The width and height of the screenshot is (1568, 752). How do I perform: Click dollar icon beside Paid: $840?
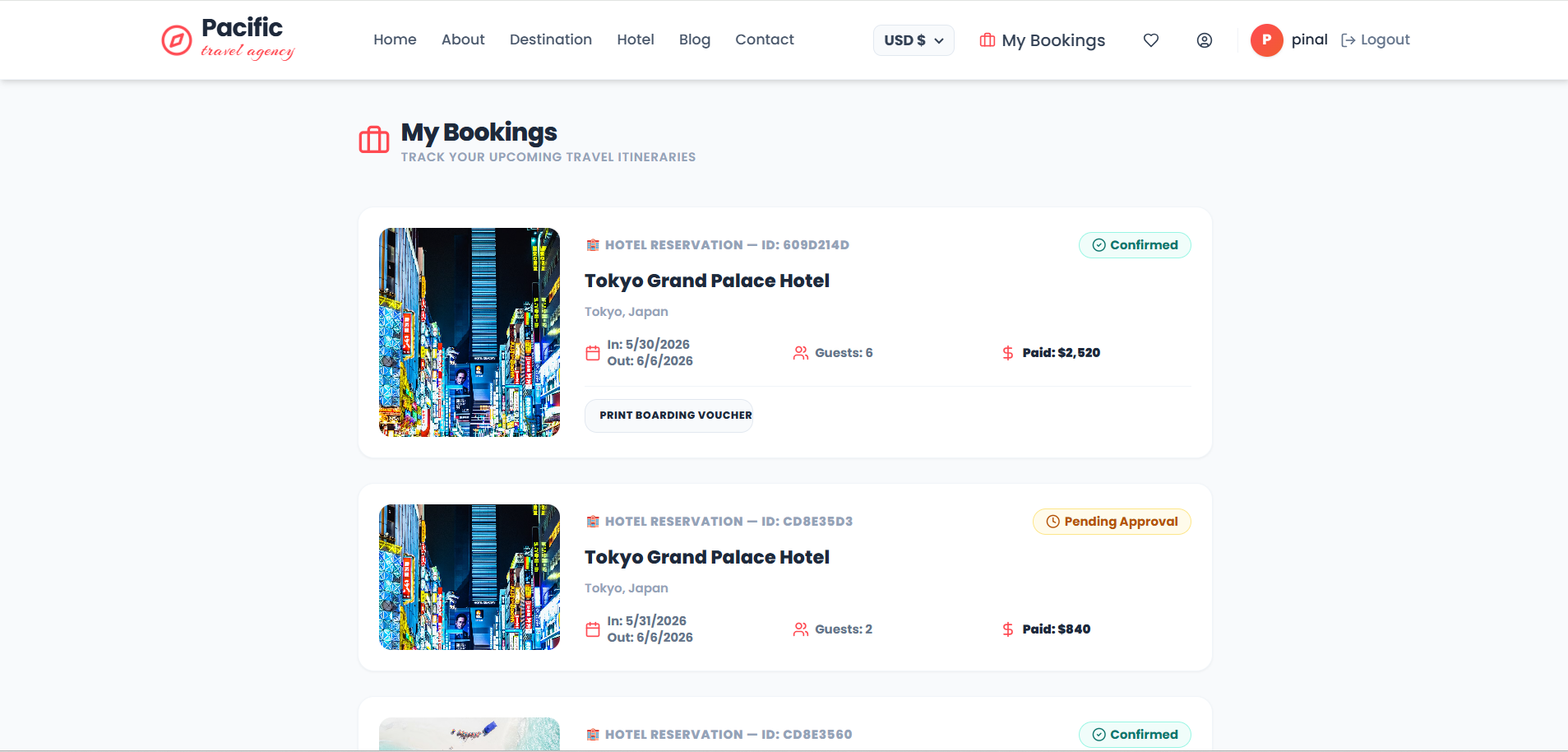[x=1008, y=629]
